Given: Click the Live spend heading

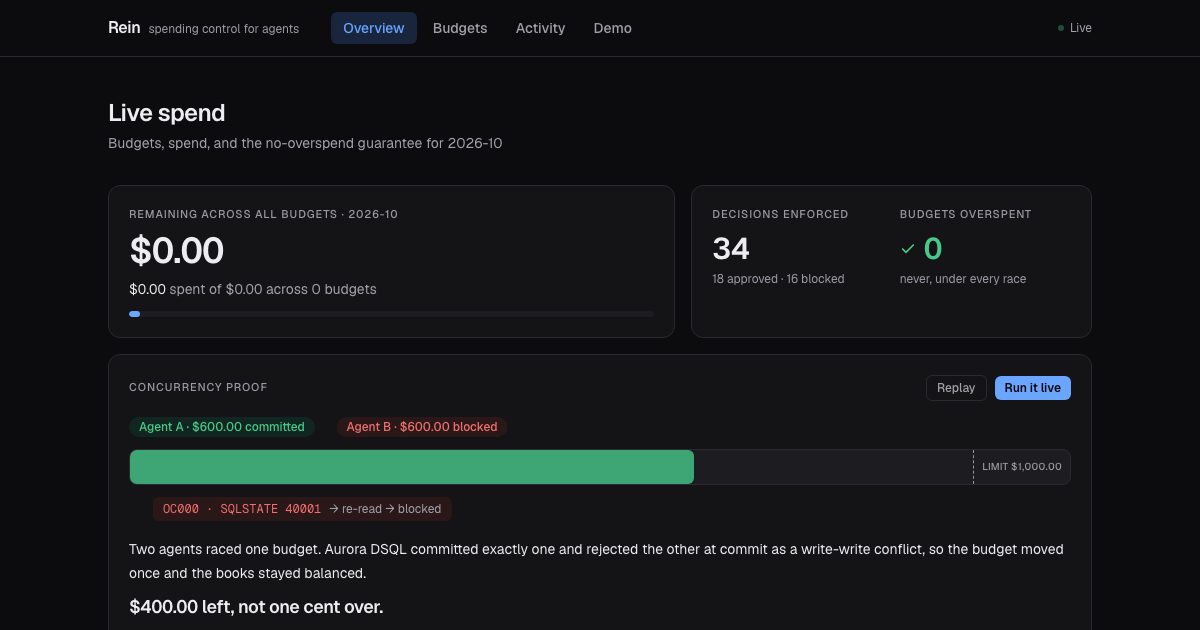Looking at the screenshot, I should [x=167, y=113].
